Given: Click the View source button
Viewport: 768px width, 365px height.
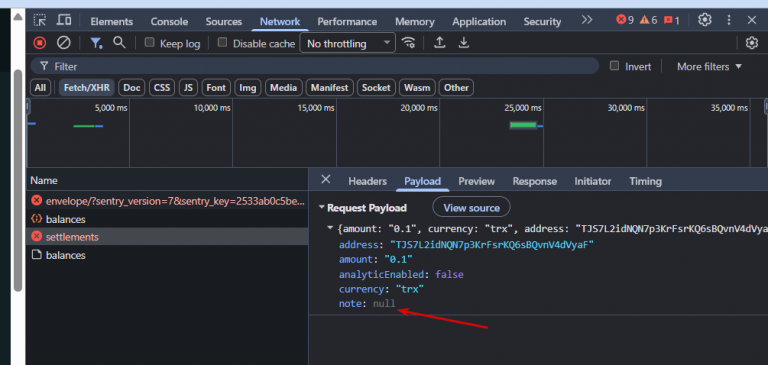Looking at the screenshot, I should pyautogui.click(x=471, y=207).
